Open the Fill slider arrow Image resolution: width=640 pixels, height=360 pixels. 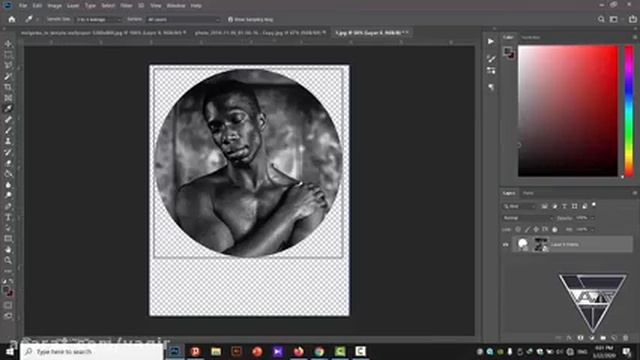tap(592, 229)
